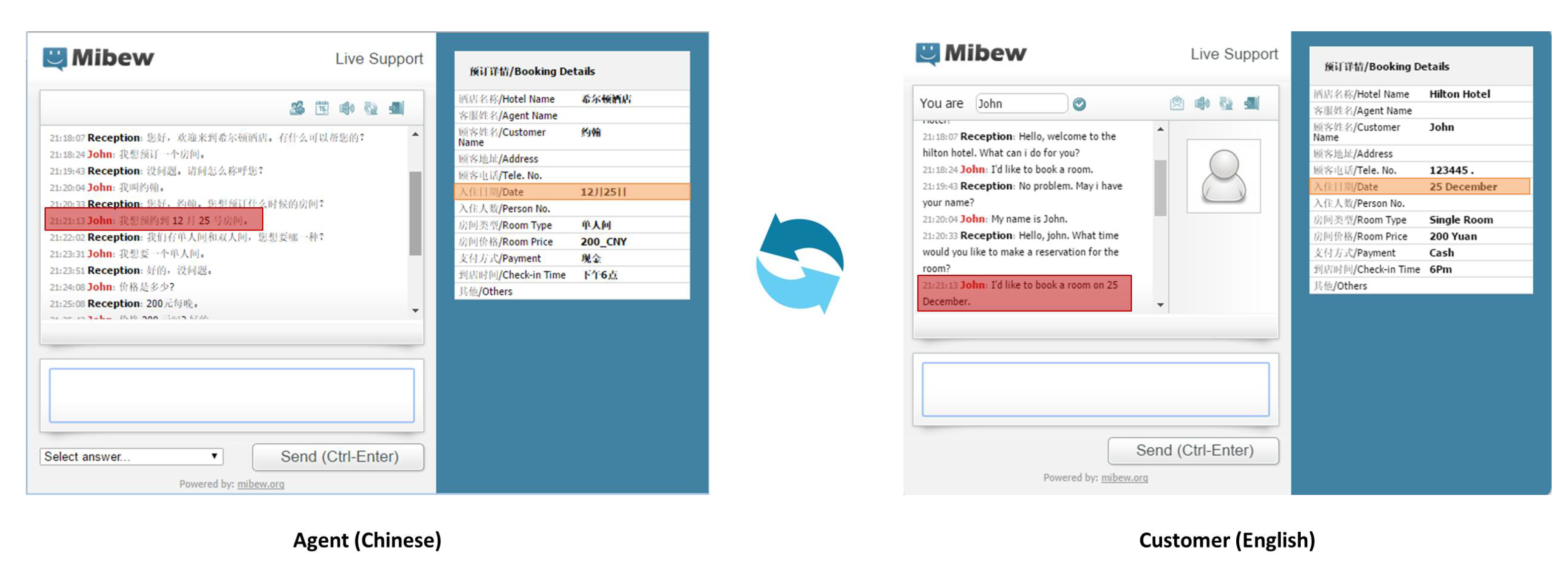
Task: Refresh the agent chat window
Action: pos(371,108)
